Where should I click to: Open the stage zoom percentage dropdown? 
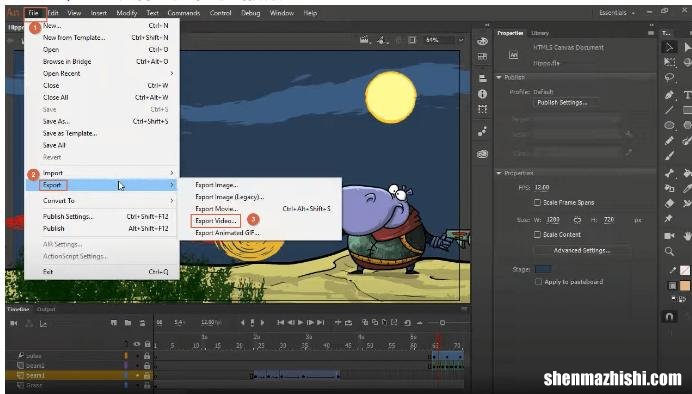click(x=461, y=40)
